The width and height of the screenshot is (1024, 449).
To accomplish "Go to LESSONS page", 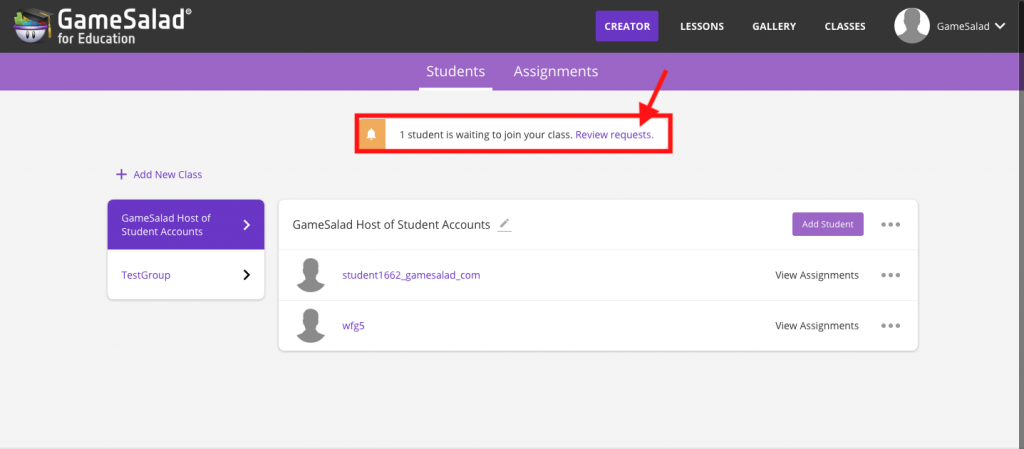I will [x=702, y=27].
